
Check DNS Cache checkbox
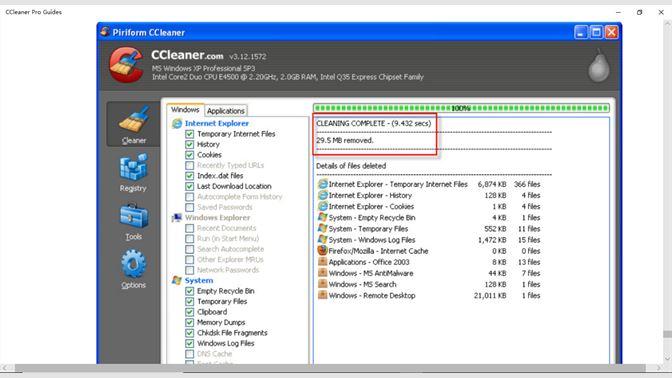click(189, 354)
